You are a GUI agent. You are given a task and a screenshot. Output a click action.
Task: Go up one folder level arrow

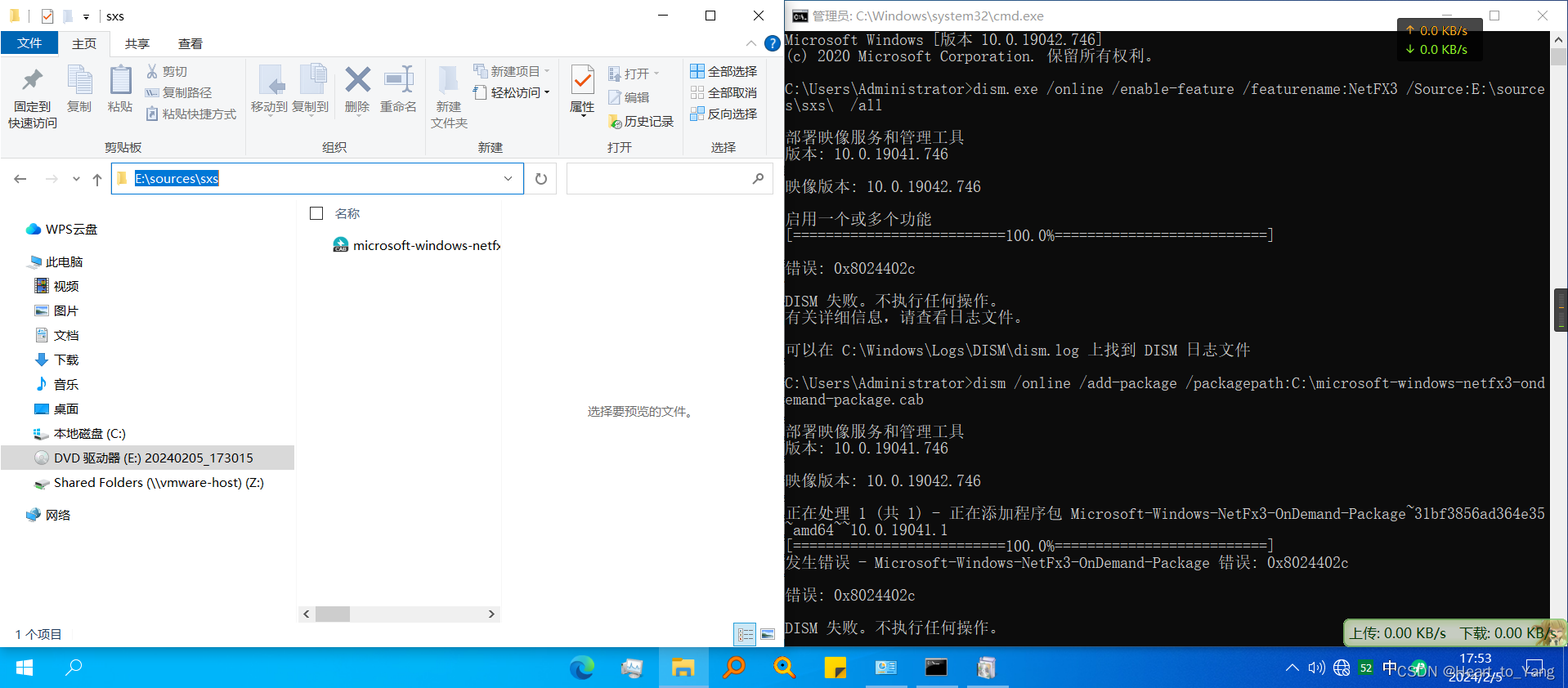97,179
